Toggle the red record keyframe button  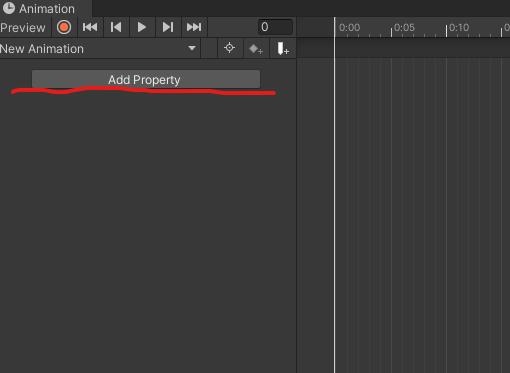tap(64, 27)
